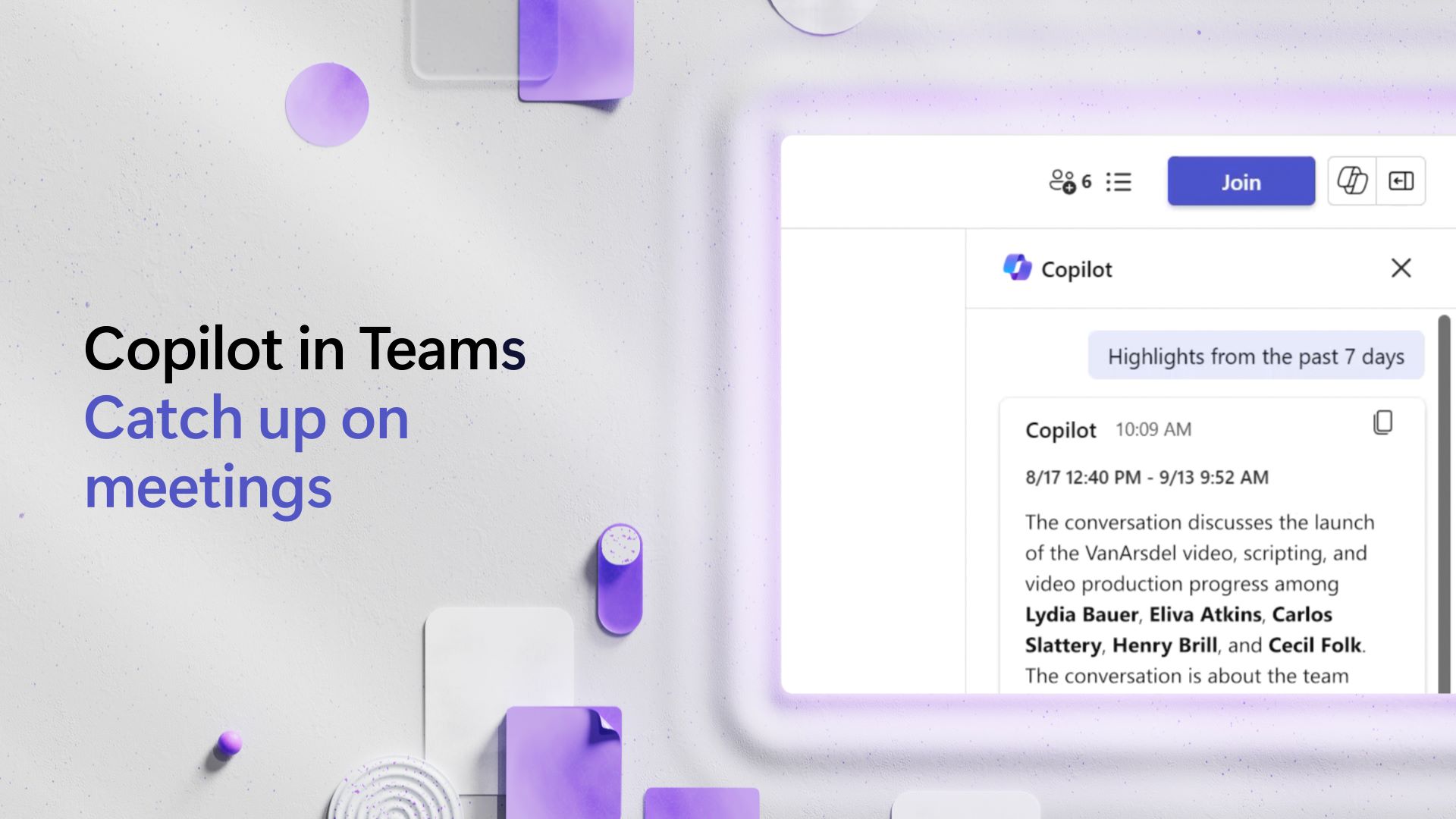Image resolution: width=1456 pixels, height=819 pixels.
Task: Click the Join meeting button
Action: click(1241, 181)
